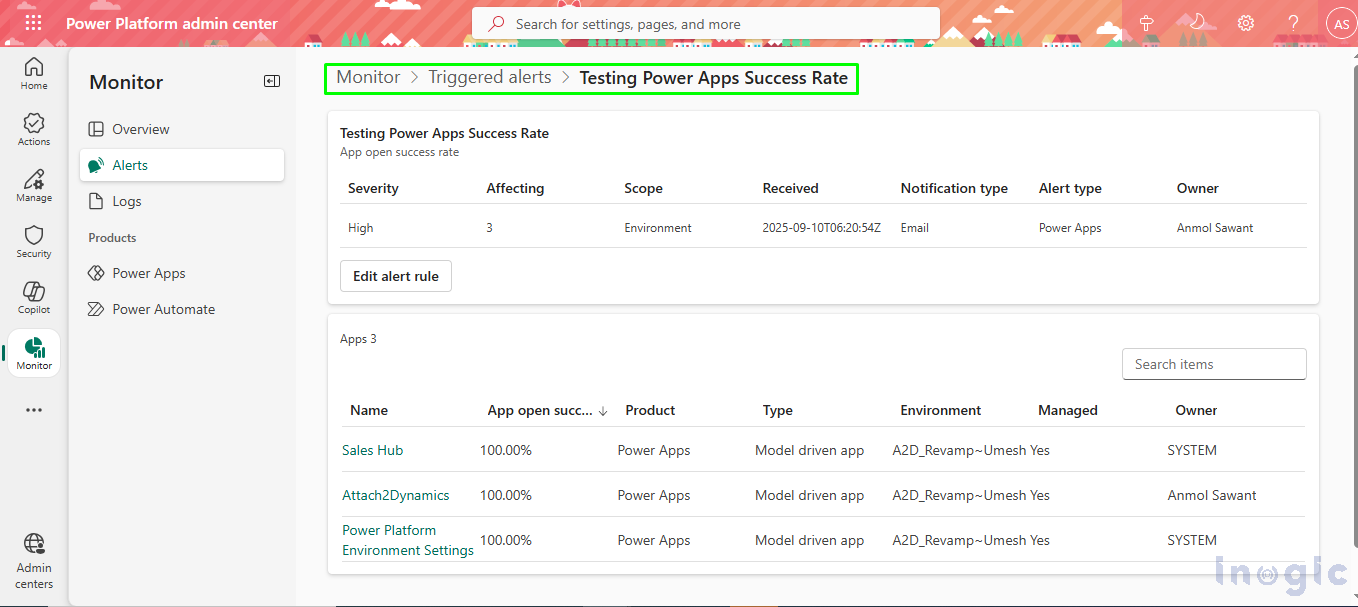Screen dimensions: 1358x607
Task: Click the Search items field
Action: point(1213,363)
